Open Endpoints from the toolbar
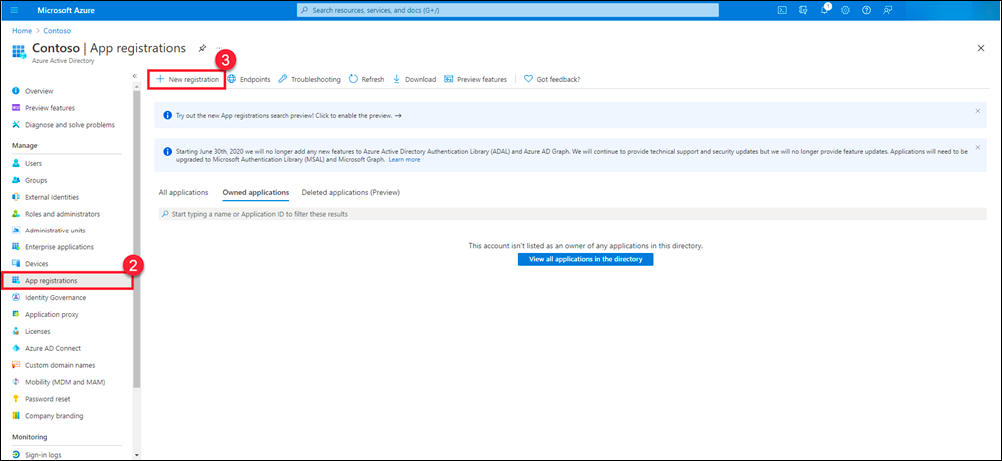Image resolution: width=1002 pixels, height=461 pixels. point(249,79)
